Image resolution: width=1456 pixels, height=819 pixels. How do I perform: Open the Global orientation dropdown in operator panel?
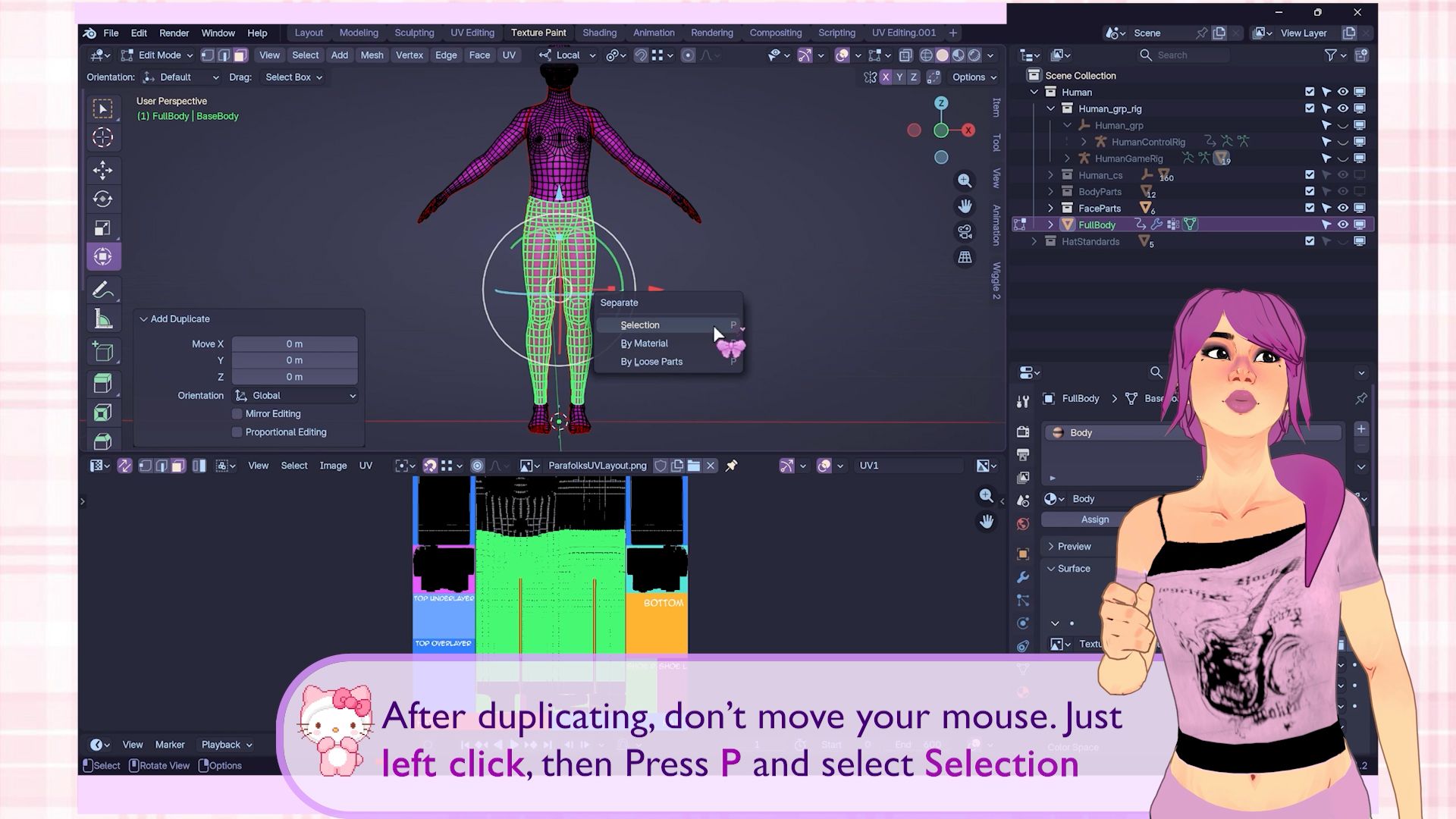(x=295, y=396)
